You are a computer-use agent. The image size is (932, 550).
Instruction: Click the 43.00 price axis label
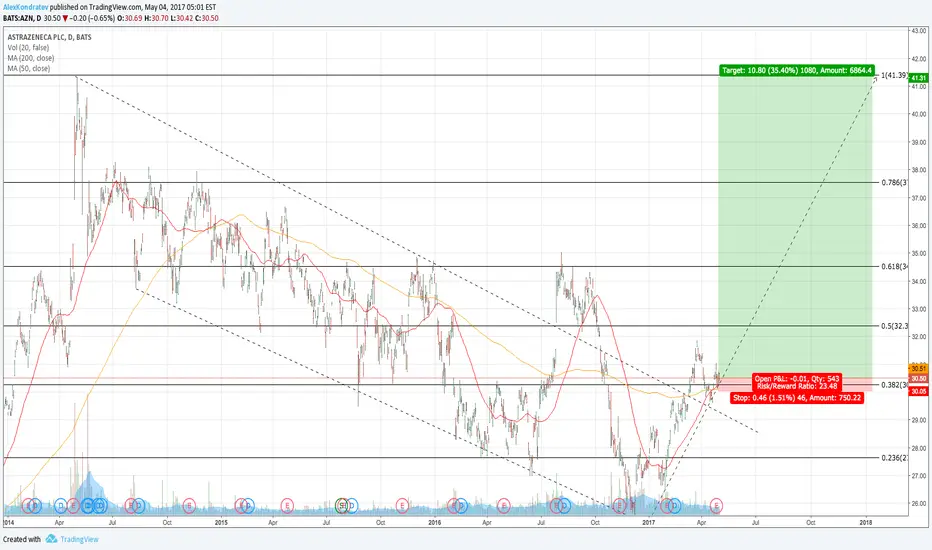(918, 31)
